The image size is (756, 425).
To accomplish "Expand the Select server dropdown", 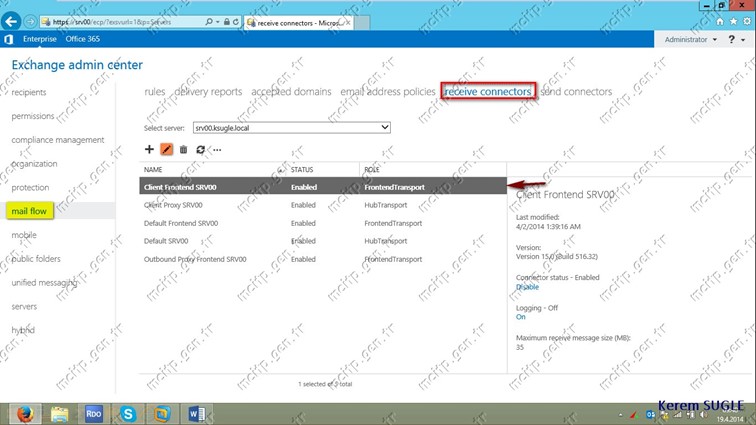I will (x=292, y=127).
